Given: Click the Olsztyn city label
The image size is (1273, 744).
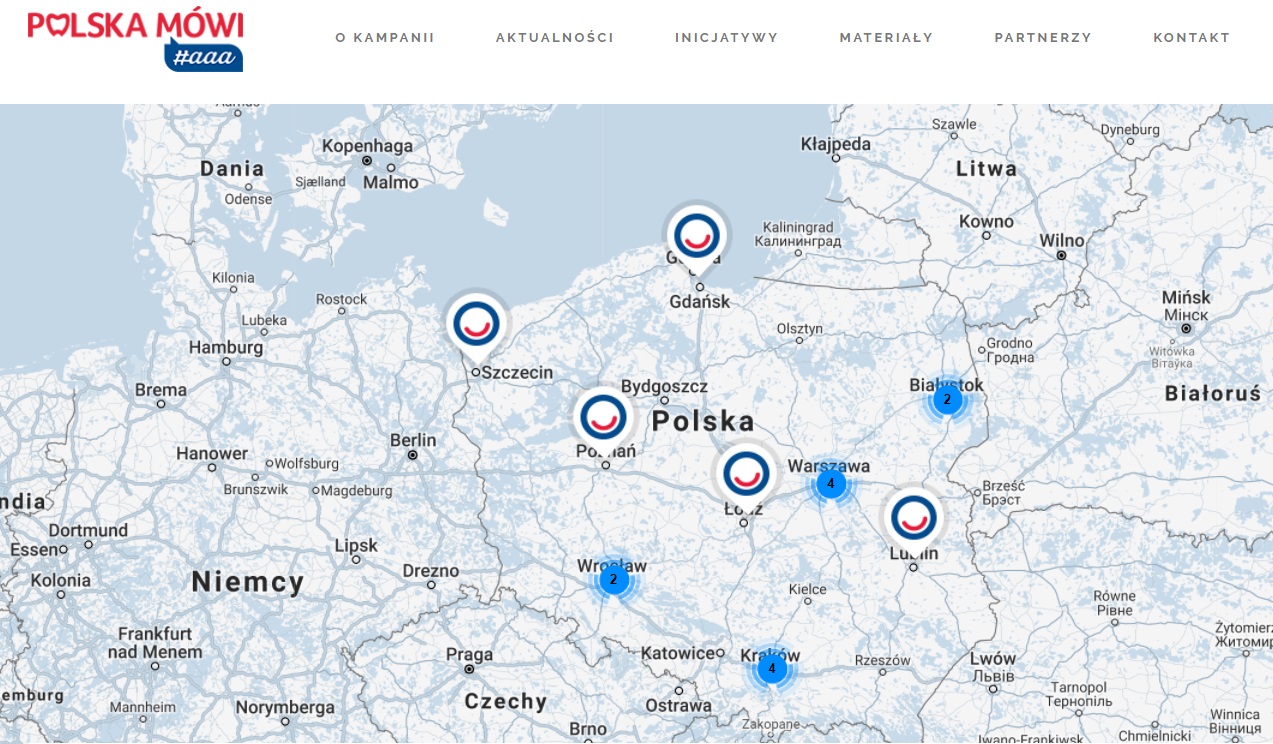Looking at the screenshot, I should (x=800, y=328).
